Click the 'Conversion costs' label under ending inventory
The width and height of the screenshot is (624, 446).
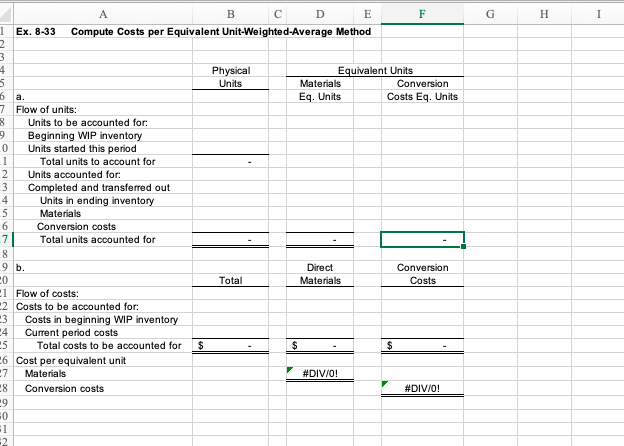[x=76, y=226]
